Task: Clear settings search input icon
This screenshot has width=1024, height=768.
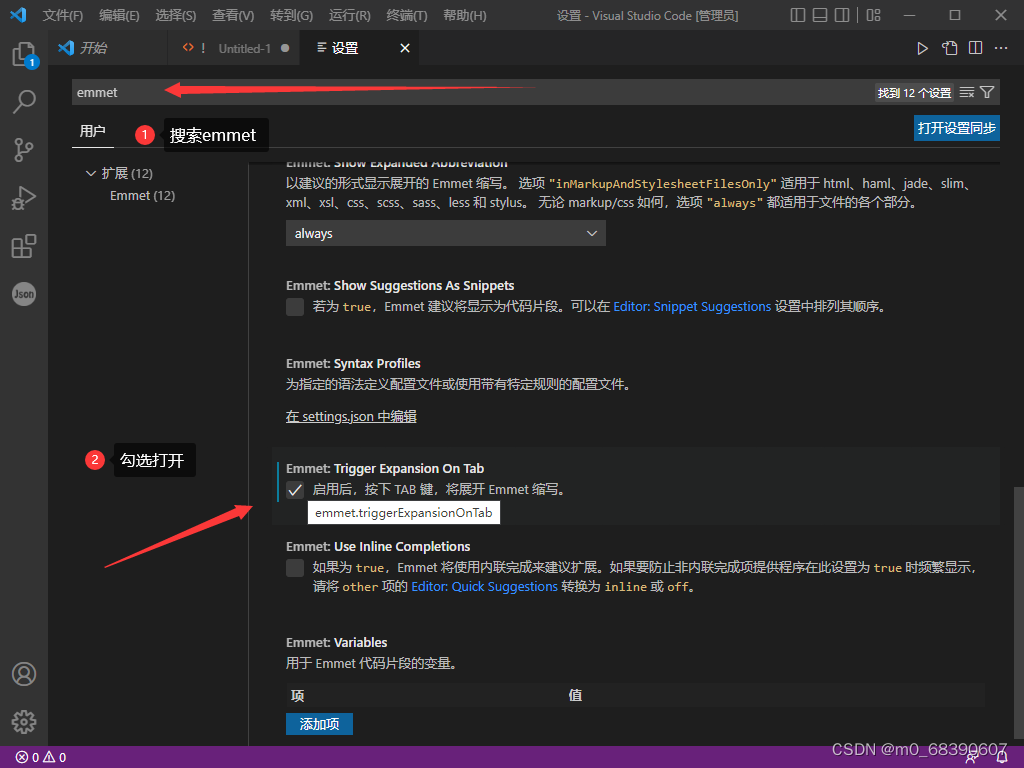Action: 967,93
